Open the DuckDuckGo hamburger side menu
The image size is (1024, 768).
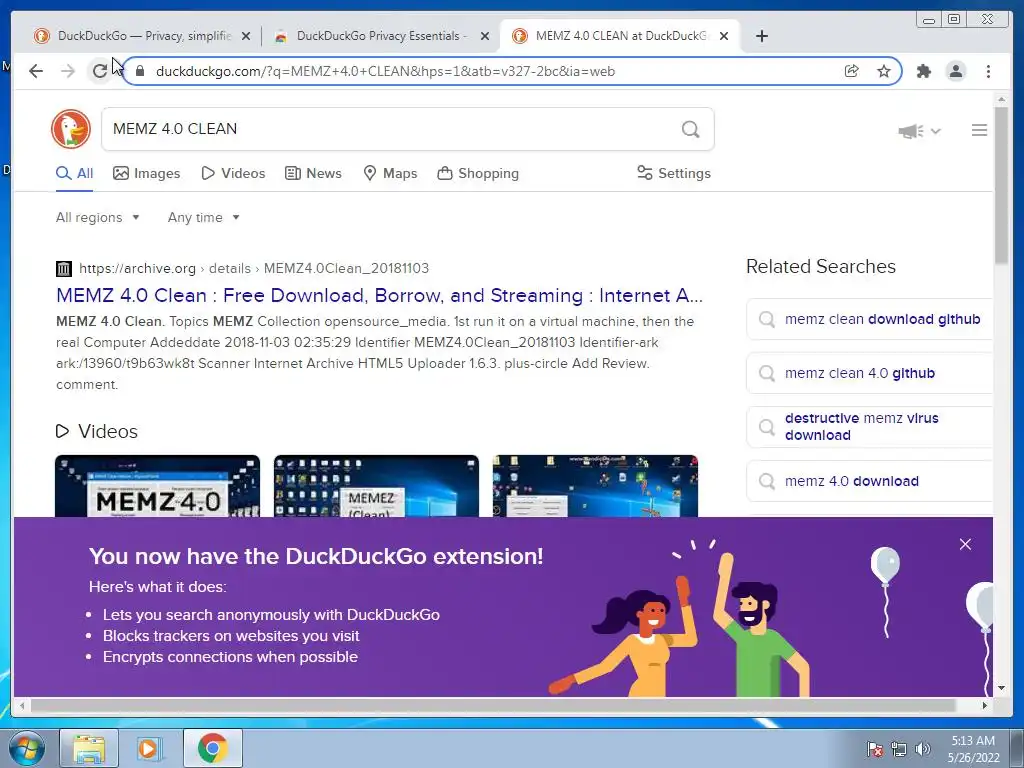(x=979, y=131)
